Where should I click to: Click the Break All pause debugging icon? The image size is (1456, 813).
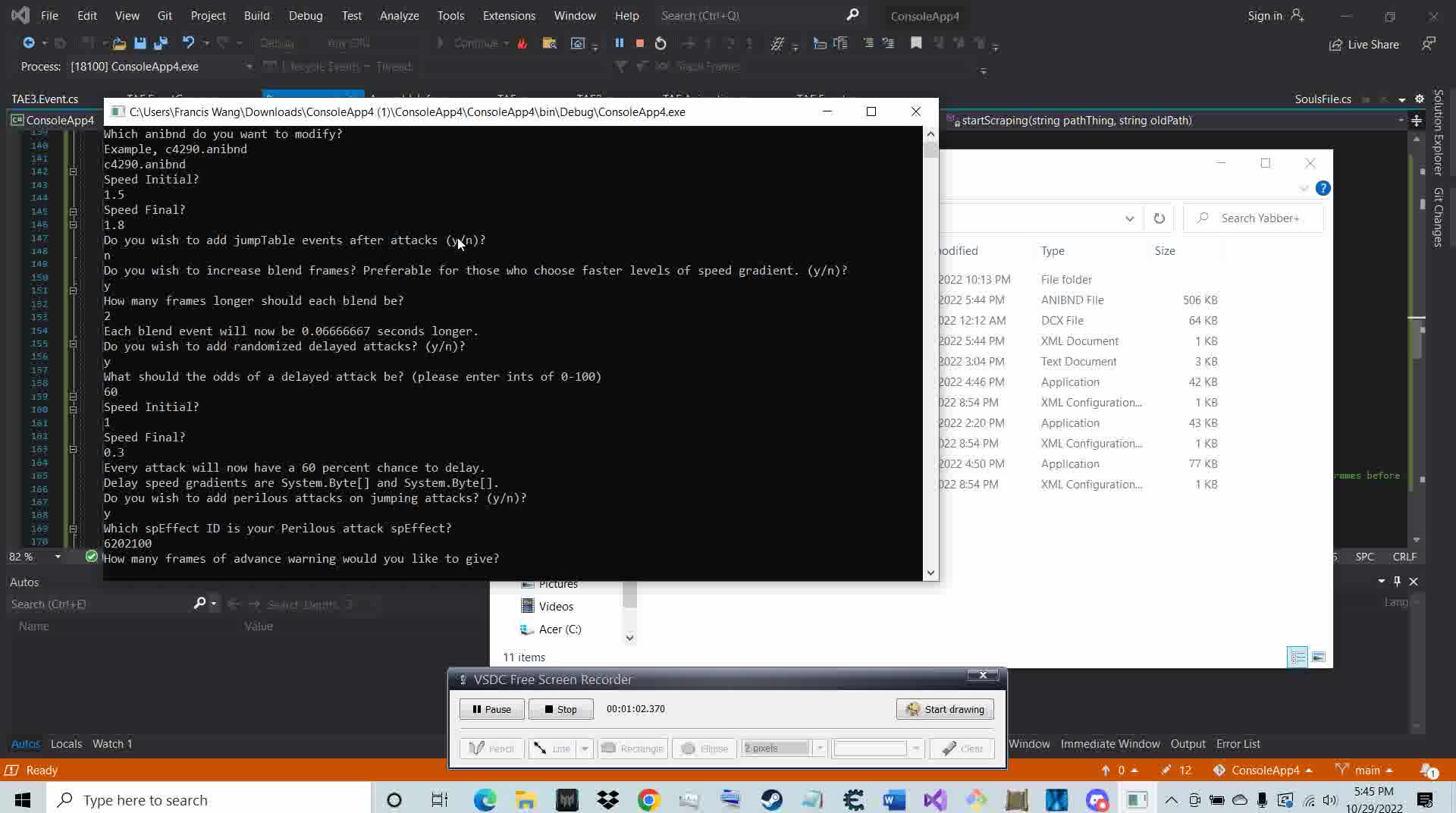click(619, 44)
